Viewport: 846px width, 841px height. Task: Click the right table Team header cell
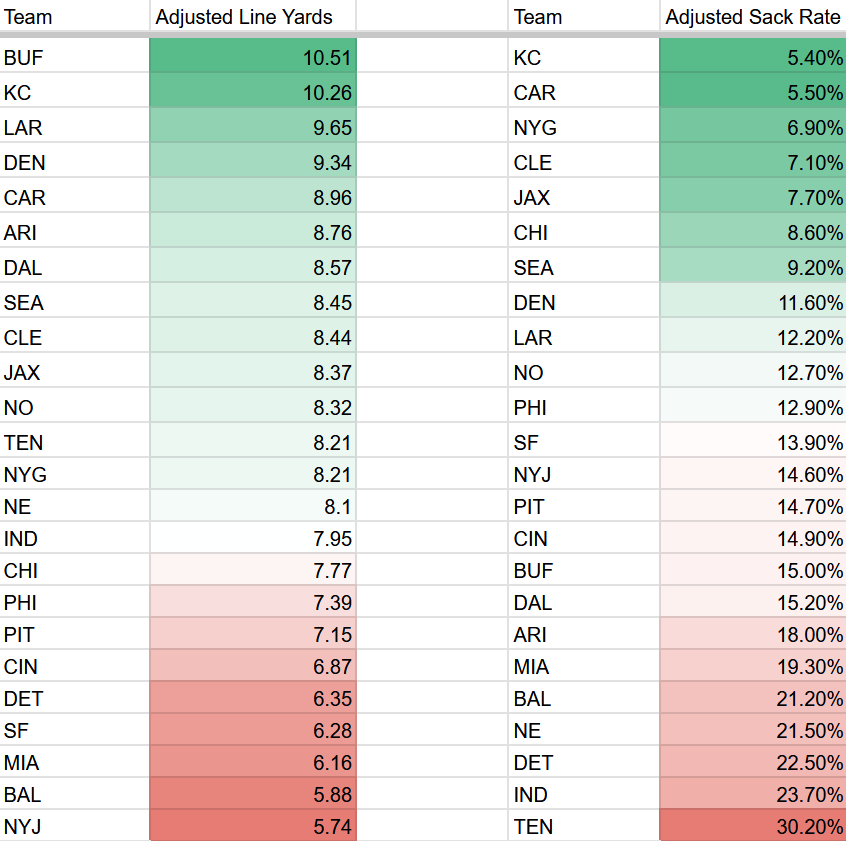584,17
